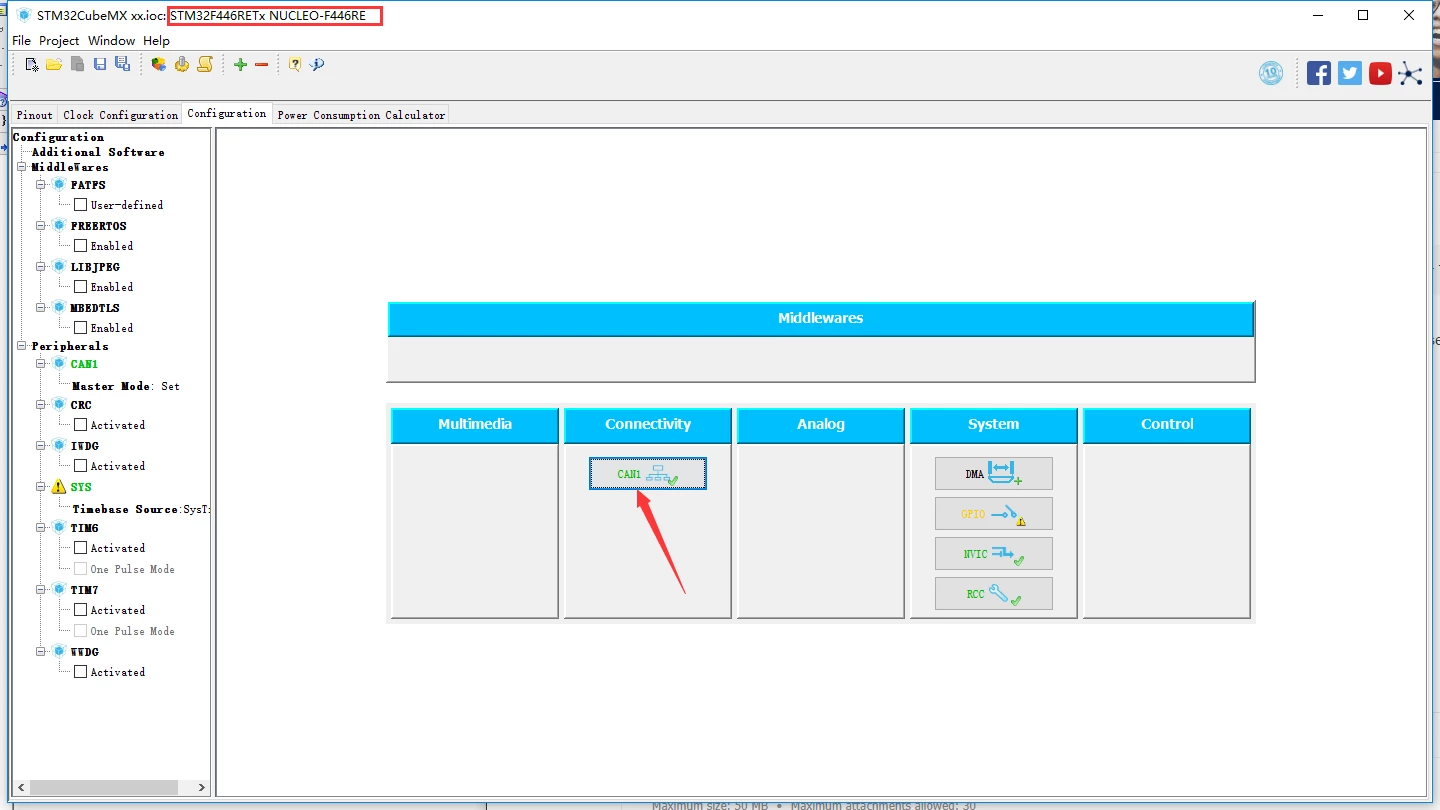Activate the CRC checkbox
Image resolution: width=1440 pixels, height=810 pixels.
coord(81,425)
